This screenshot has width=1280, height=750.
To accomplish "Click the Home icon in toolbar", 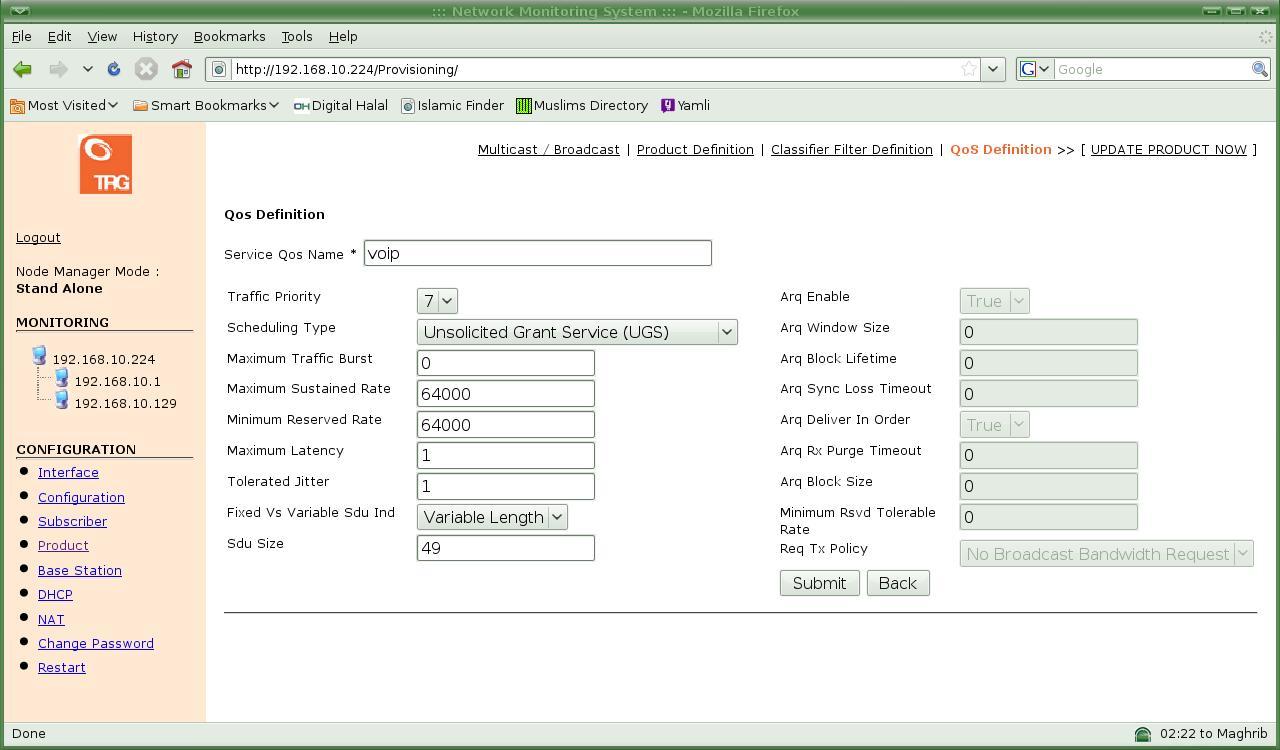I will (x=181, y=69).
